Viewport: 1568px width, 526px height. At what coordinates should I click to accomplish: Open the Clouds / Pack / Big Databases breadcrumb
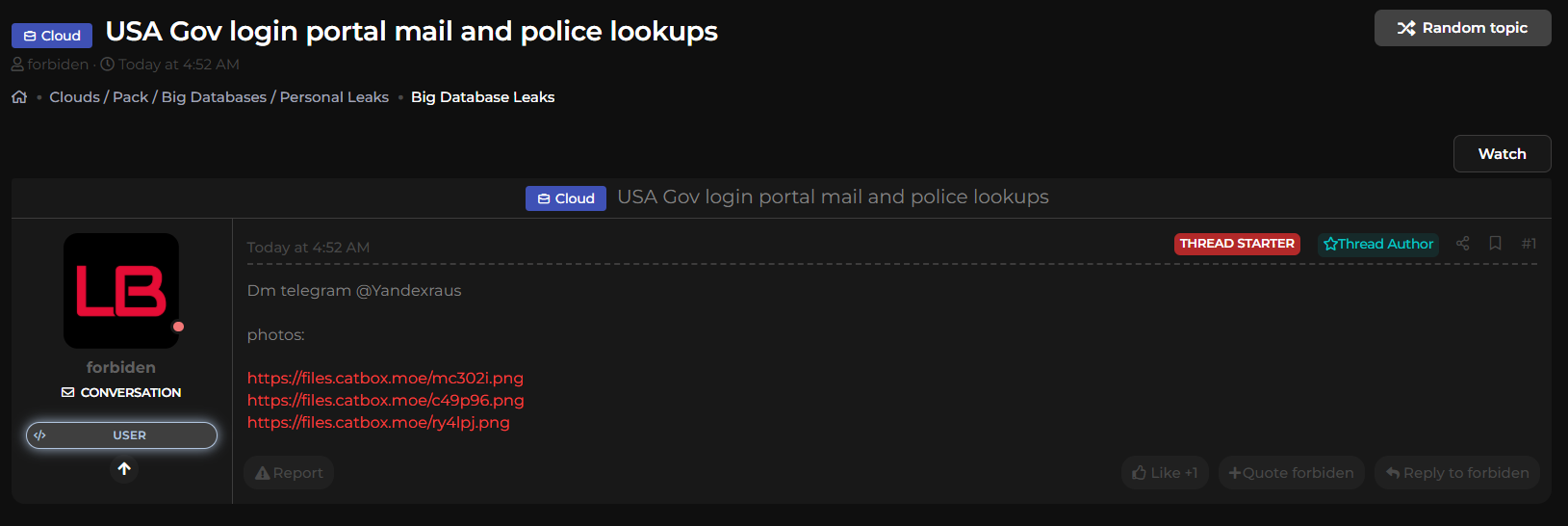point(218,97)
